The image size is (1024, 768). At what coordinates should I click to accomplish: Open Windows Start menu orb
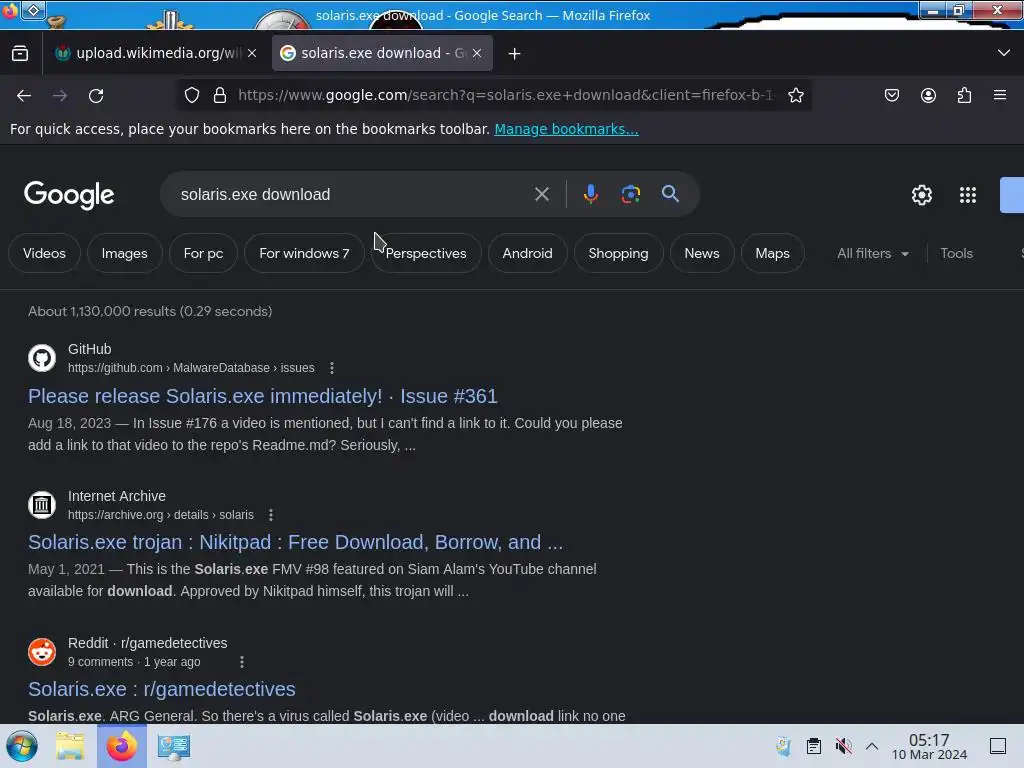(x=22, y=746)
